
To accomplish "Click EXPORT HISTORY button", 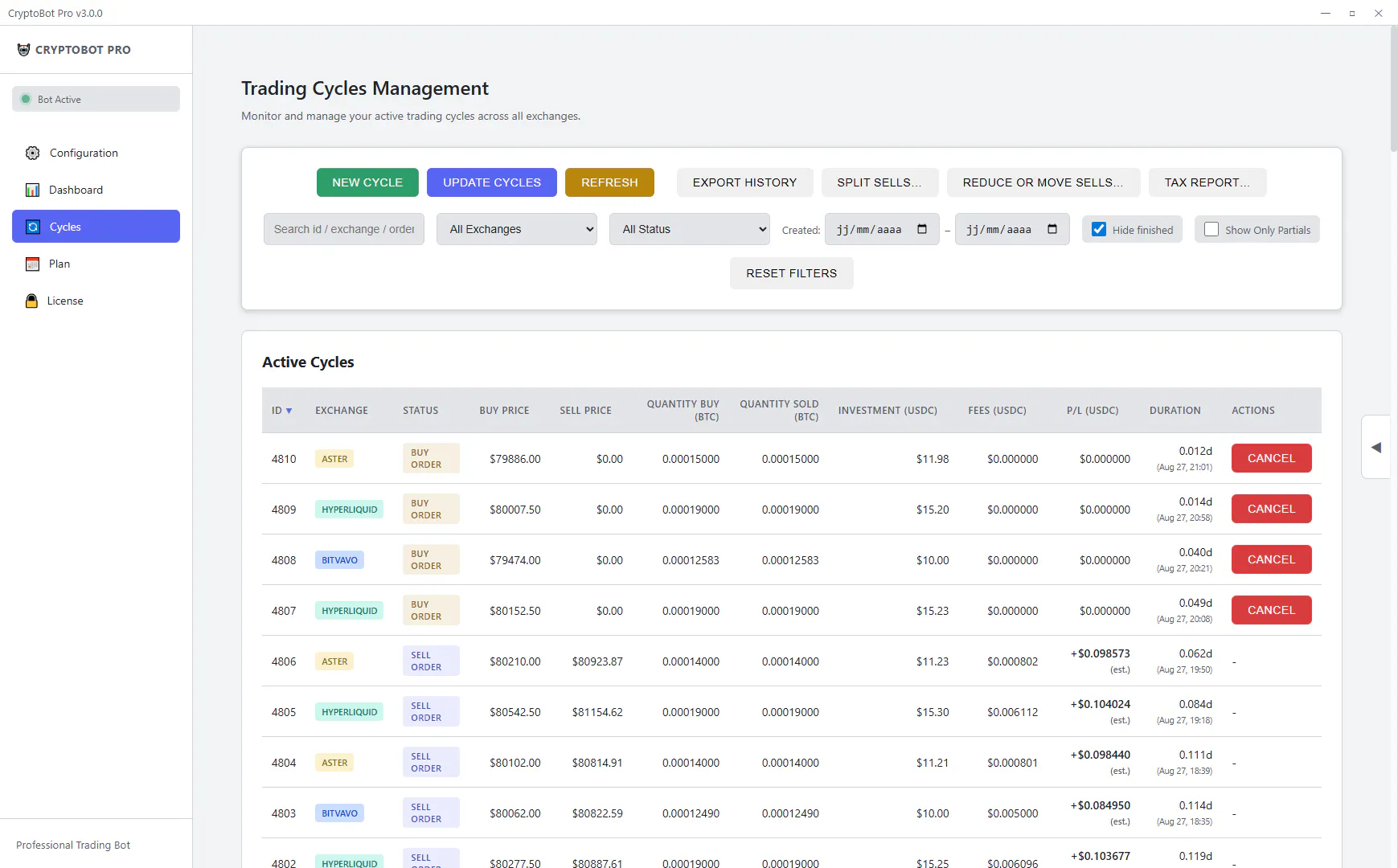I will (745, 182).
